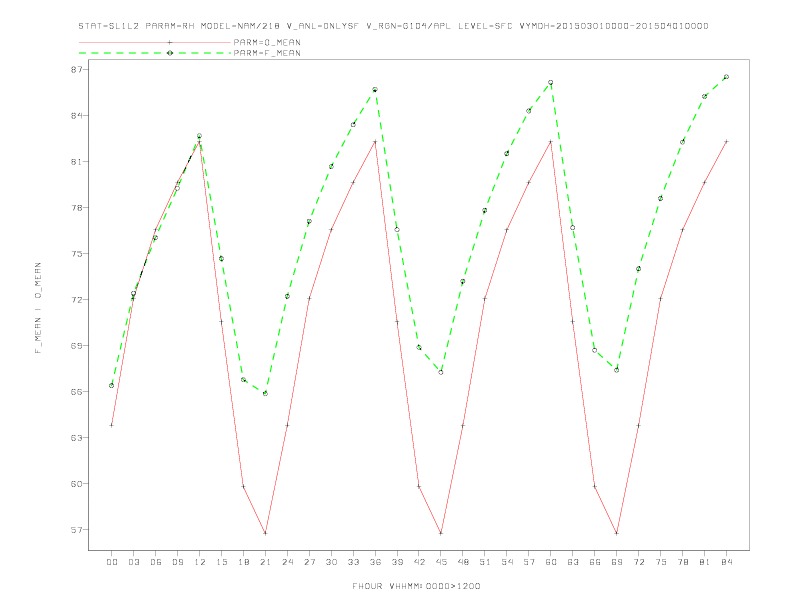
Task: Click the x-axis tick label 27
Action: pyautogui.click(x=309, y=562)
